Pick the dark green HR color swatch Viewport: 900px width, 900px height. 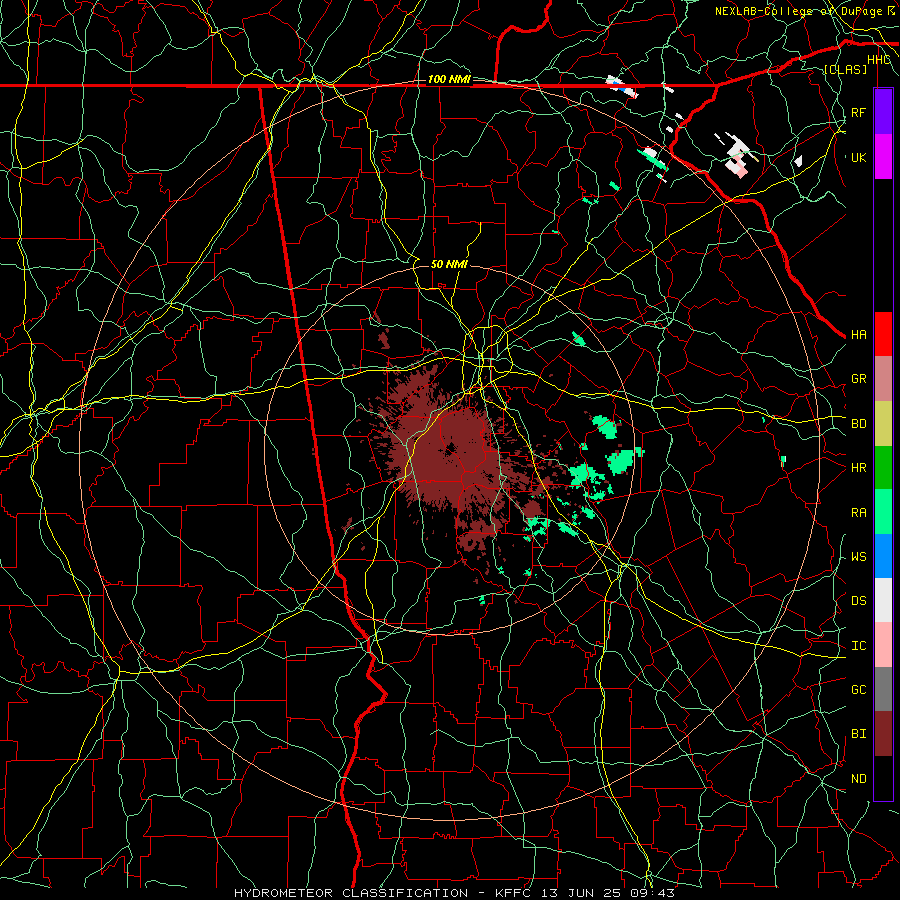click(x=883, y=468)
